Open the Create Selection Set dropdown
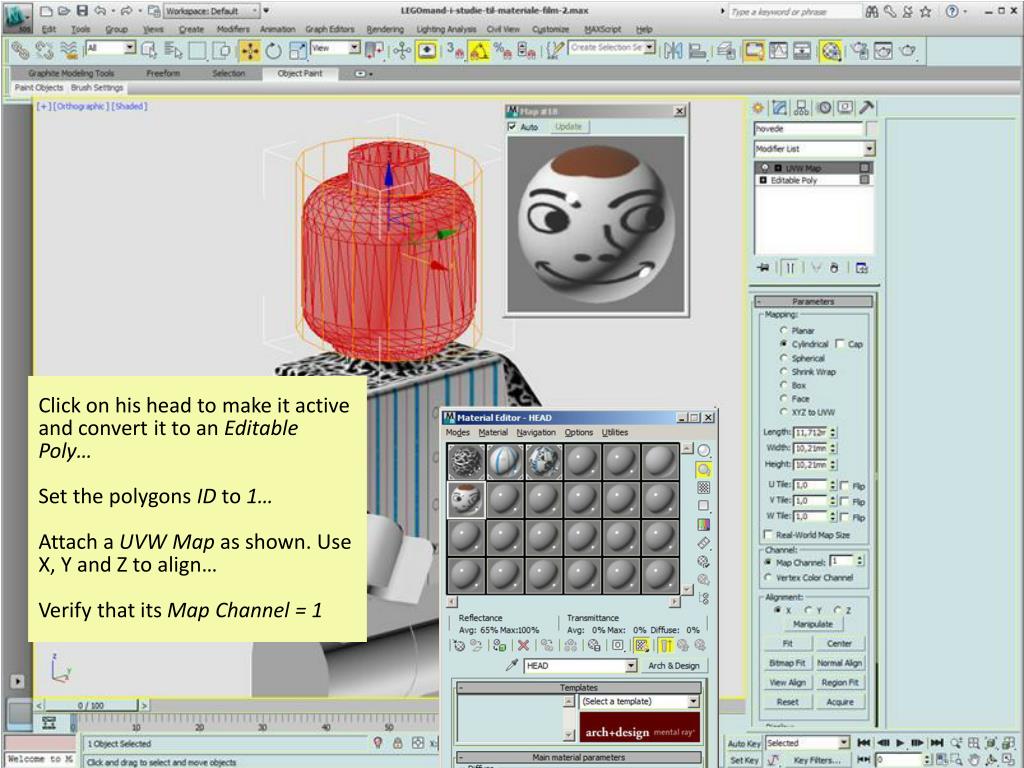Viewport: 1024px width, 768px height. click(x=611, y=48)
